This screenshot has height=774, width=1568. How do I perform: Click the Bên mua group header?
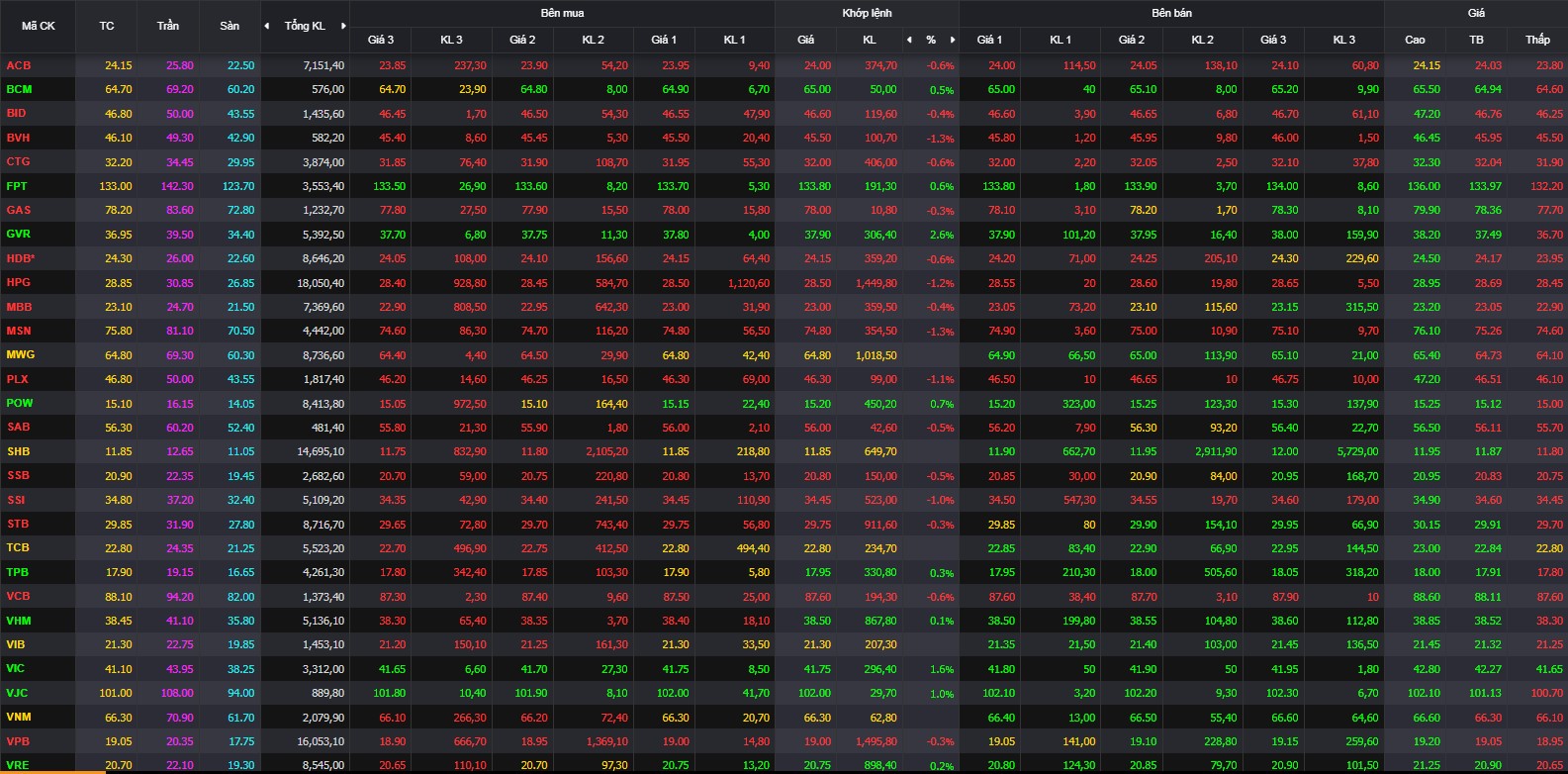tap(562, 13)
